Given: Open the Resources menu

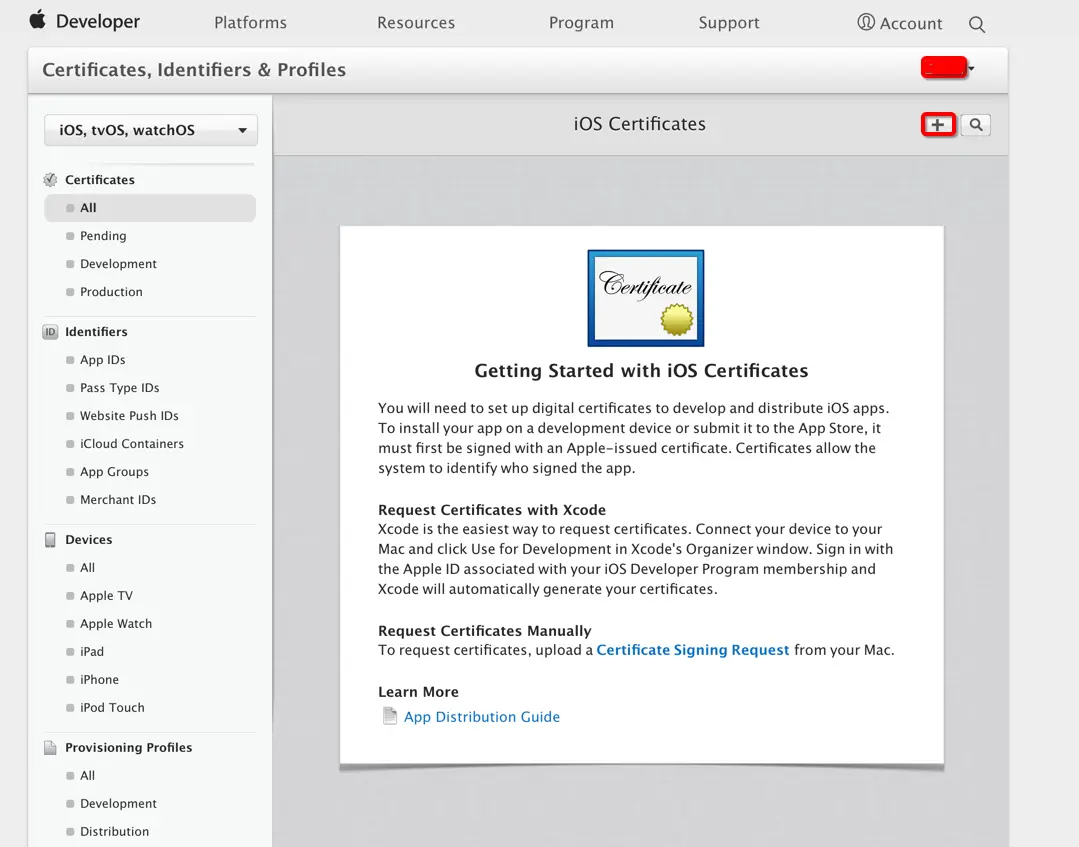Looking at the screenshot, I should click(416, 23).
